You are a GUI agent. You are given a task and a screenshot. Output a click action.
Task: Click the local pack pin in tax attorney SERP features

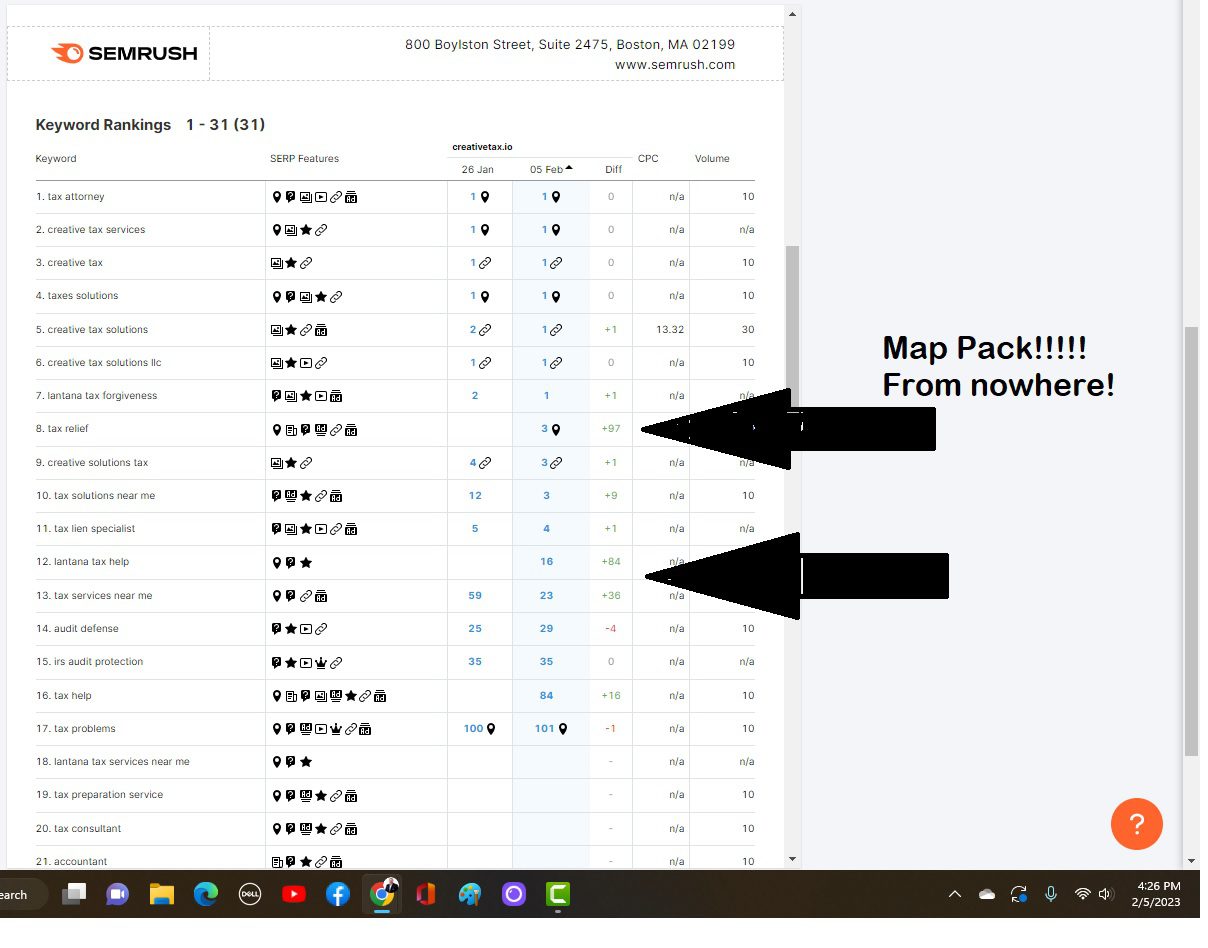coord(277,197)
